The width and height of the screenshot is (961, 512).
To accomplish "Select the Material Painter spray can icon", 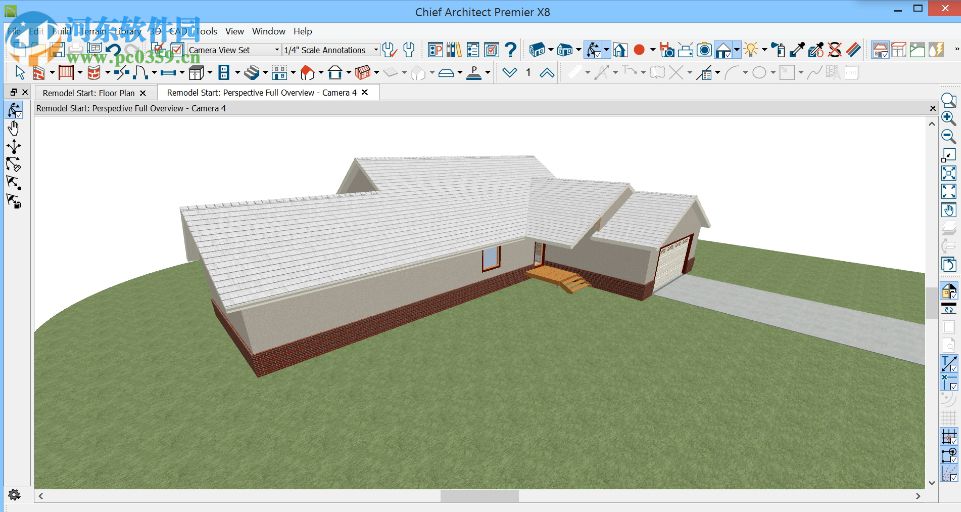I will click(778, 50).
